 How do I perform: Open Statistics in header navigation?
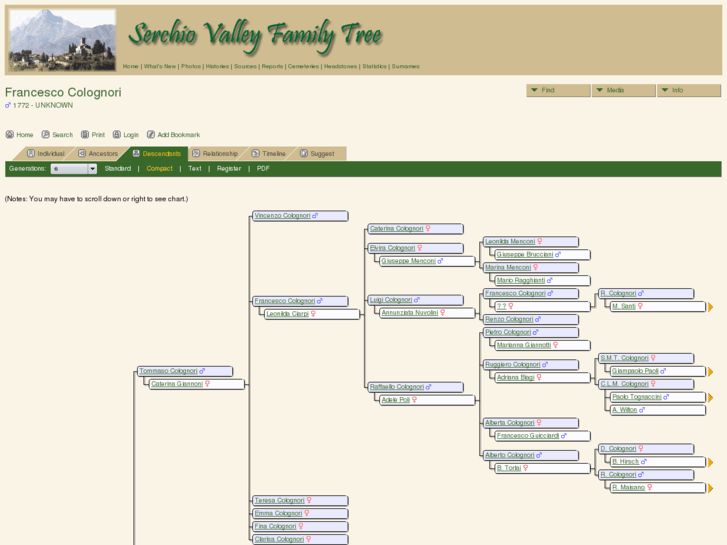pyautogui.click(x=375, y=66)
